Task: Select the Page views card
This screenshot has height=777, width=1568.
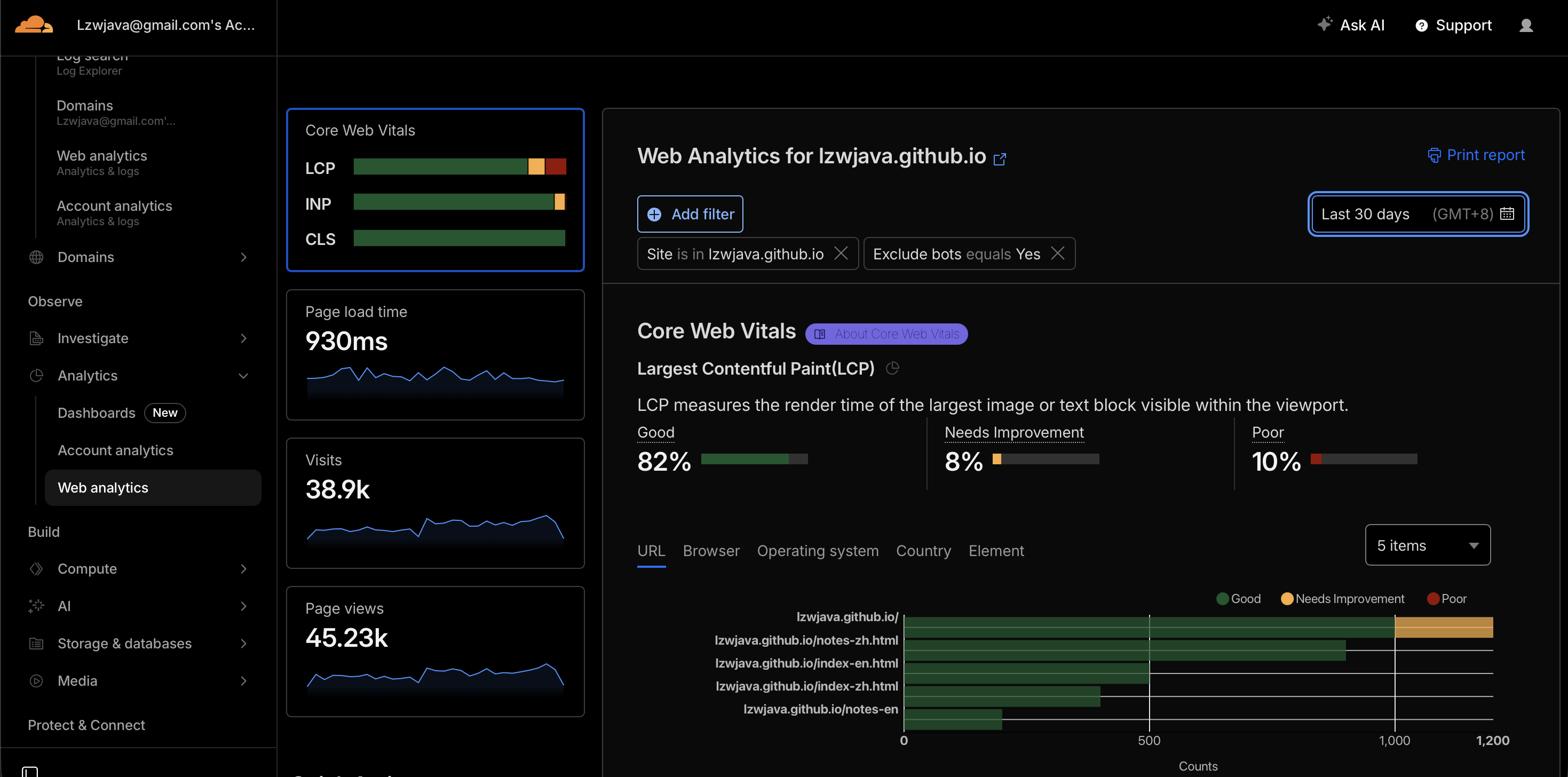Action: [x=435, y=652]
